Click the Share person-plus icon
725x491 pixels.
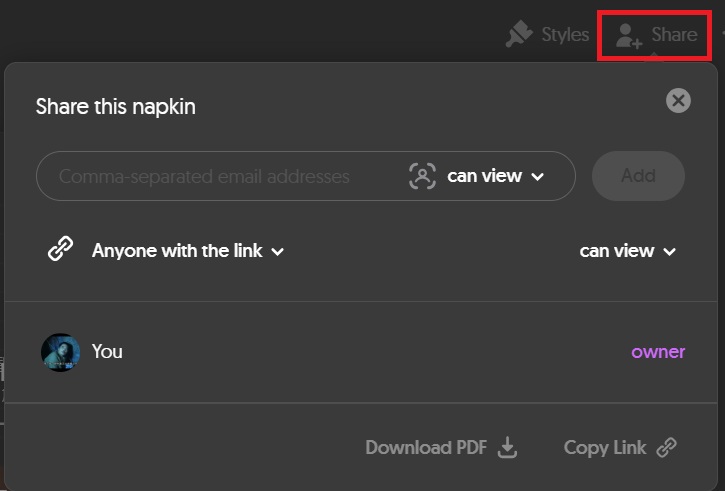click(628, 36)
